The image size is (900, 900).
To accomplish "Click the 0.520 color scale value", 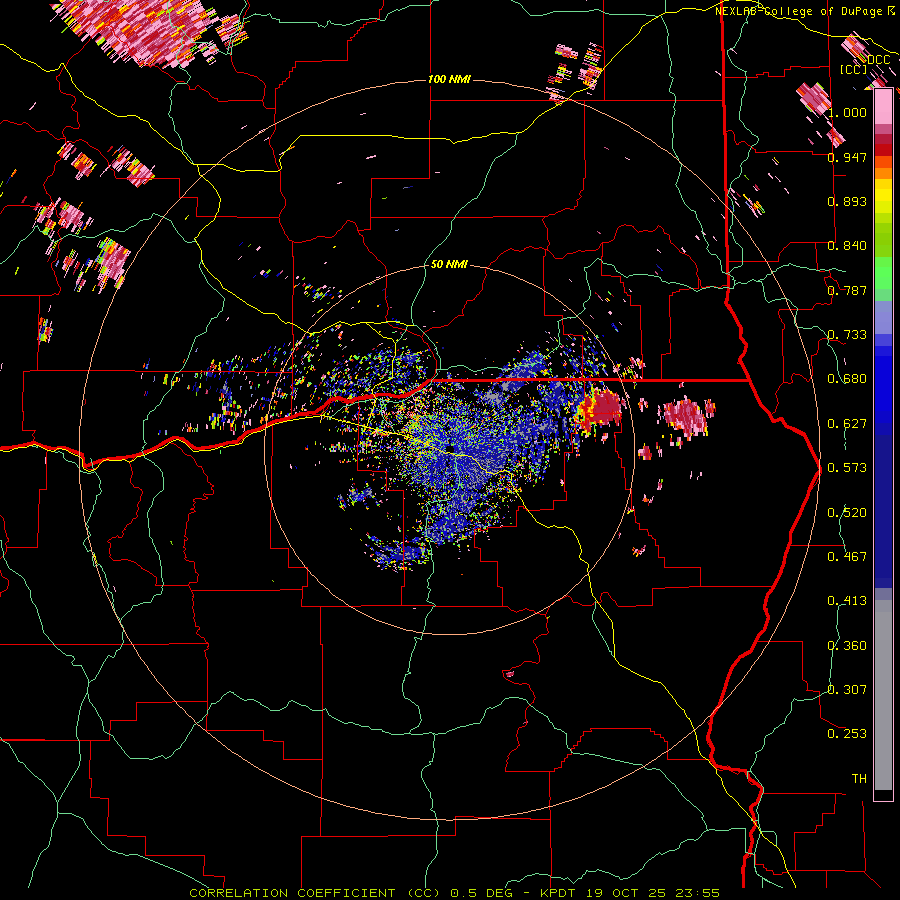I will pos(847,513).
